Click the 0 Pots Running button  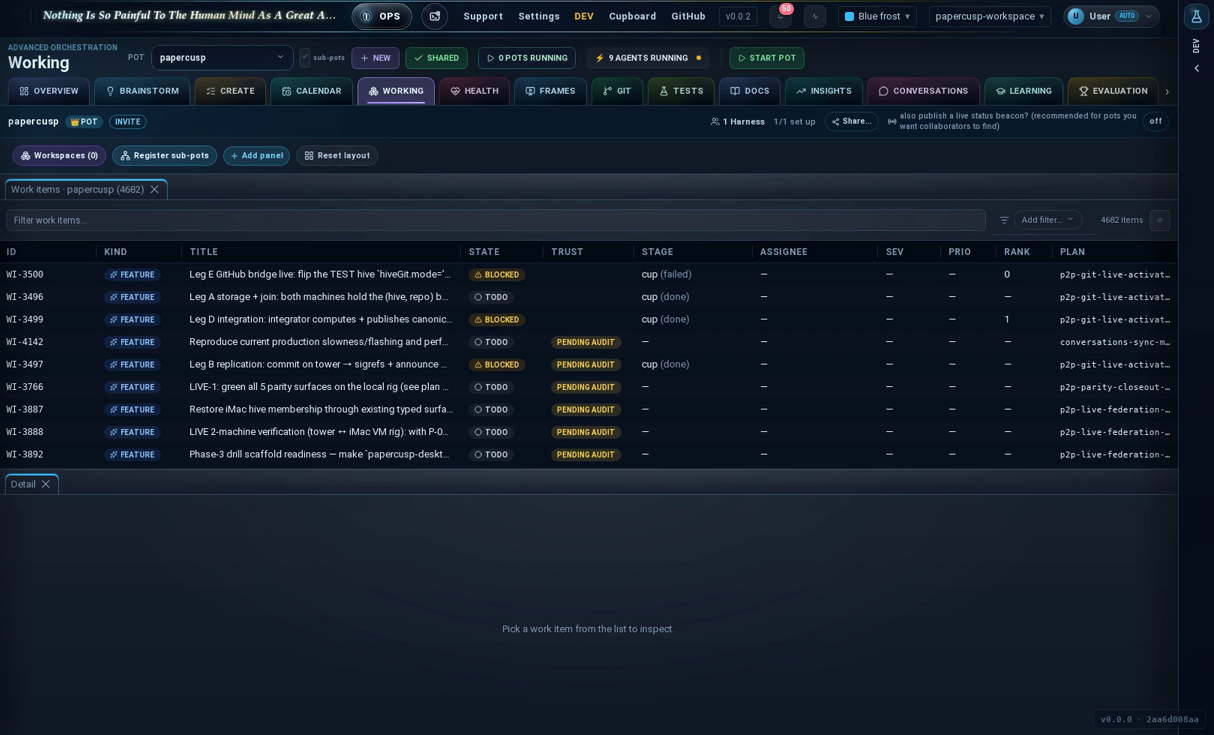point(526,58)
